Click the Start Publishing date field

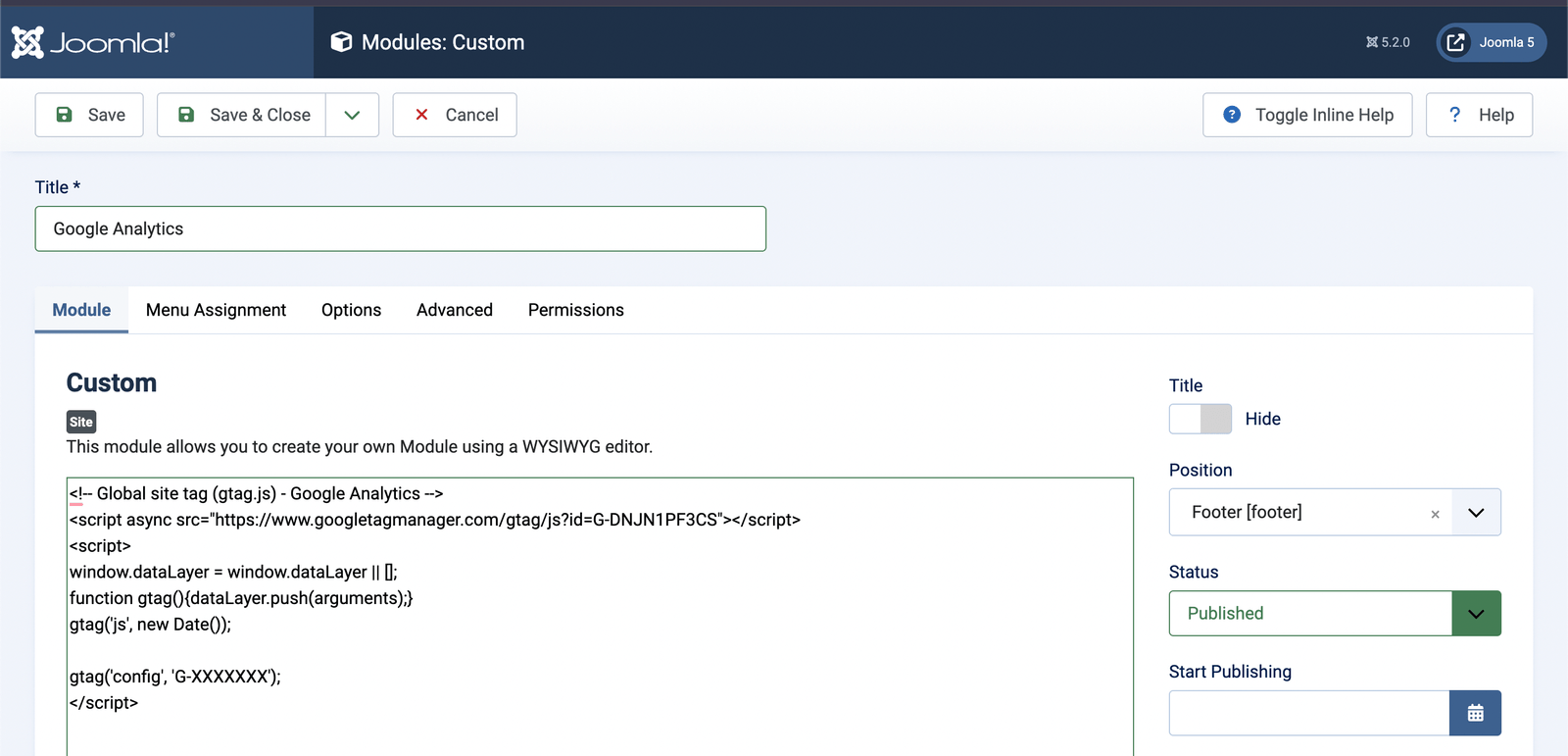[1309, 713]
